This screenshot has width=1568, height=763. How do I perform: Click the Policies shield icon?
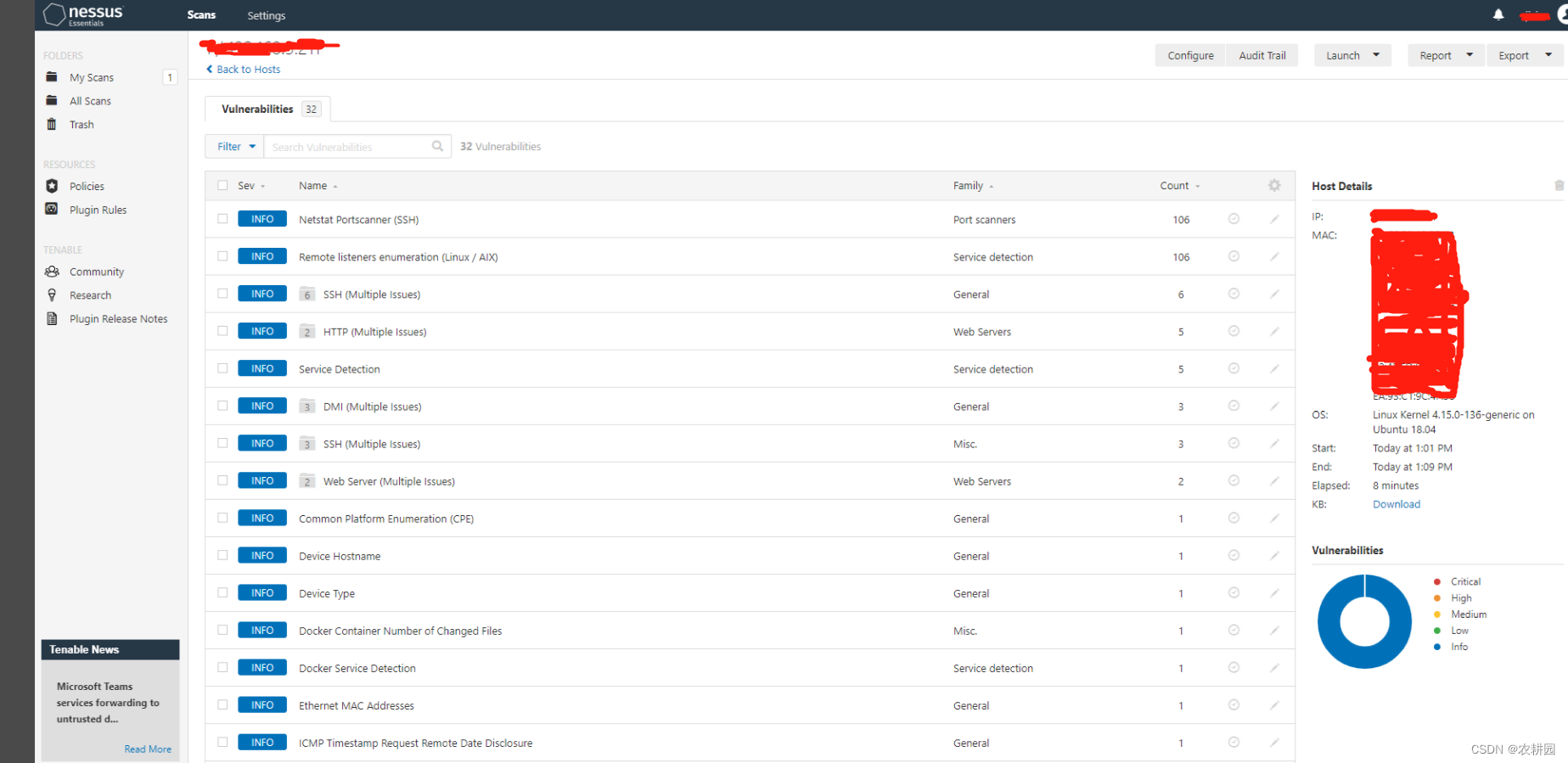pos(52,186)
